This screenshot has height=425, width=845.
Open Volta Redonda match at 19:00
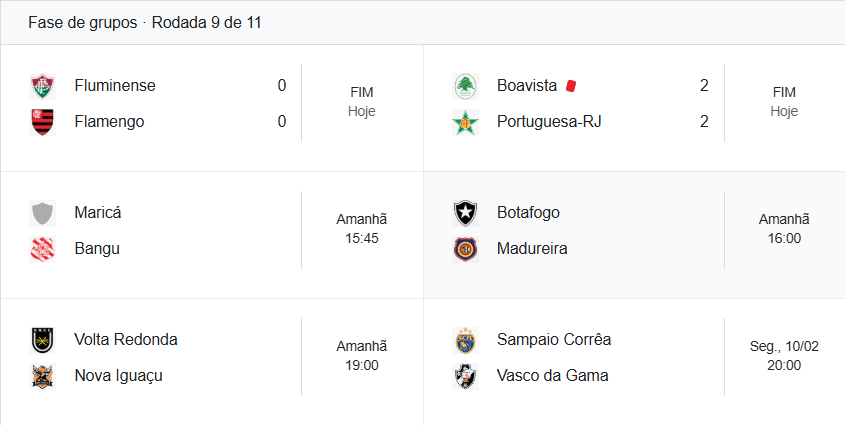(361, 366)
